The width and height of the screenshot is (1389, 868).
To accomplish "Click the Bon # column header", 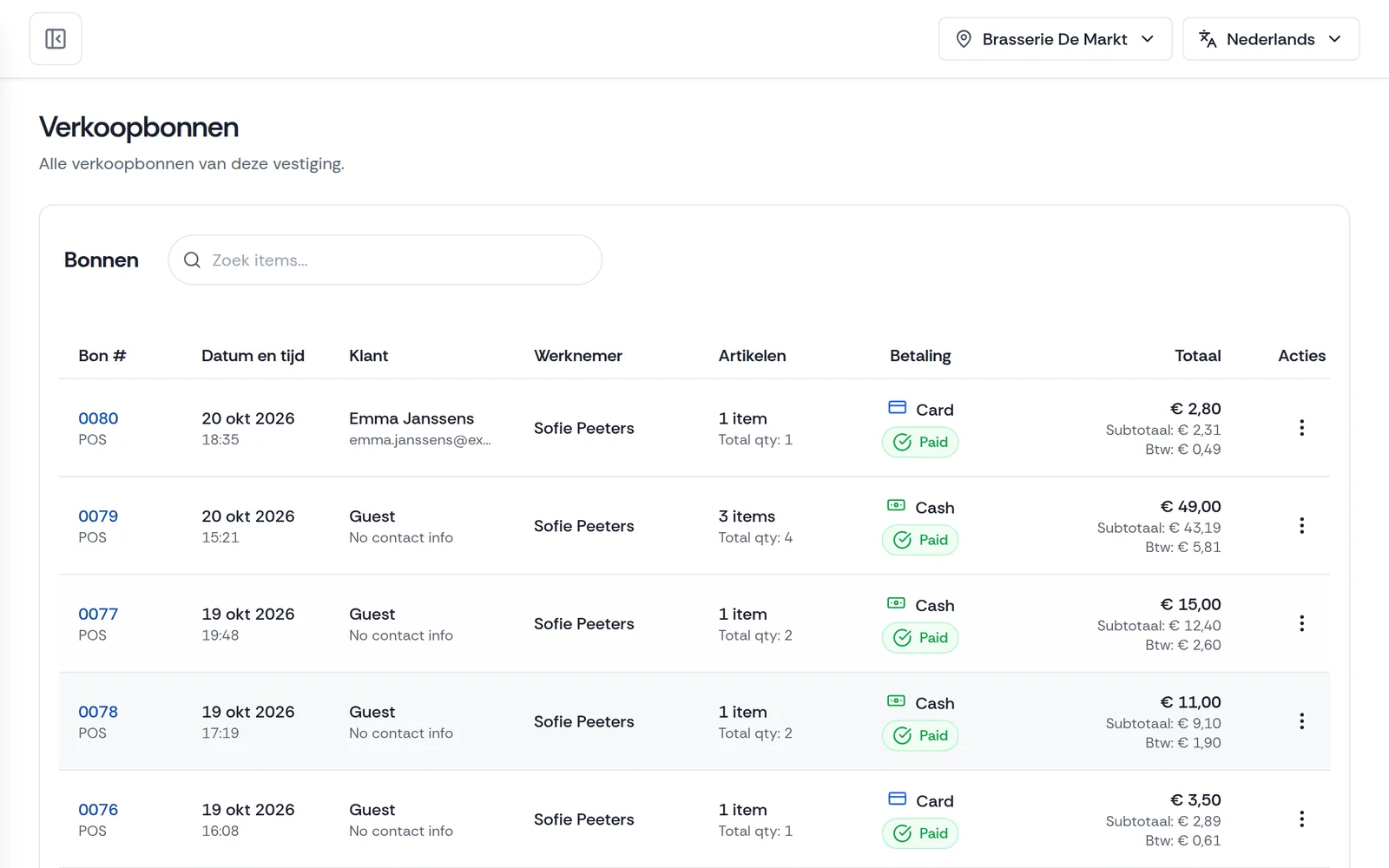I will 102,356.
